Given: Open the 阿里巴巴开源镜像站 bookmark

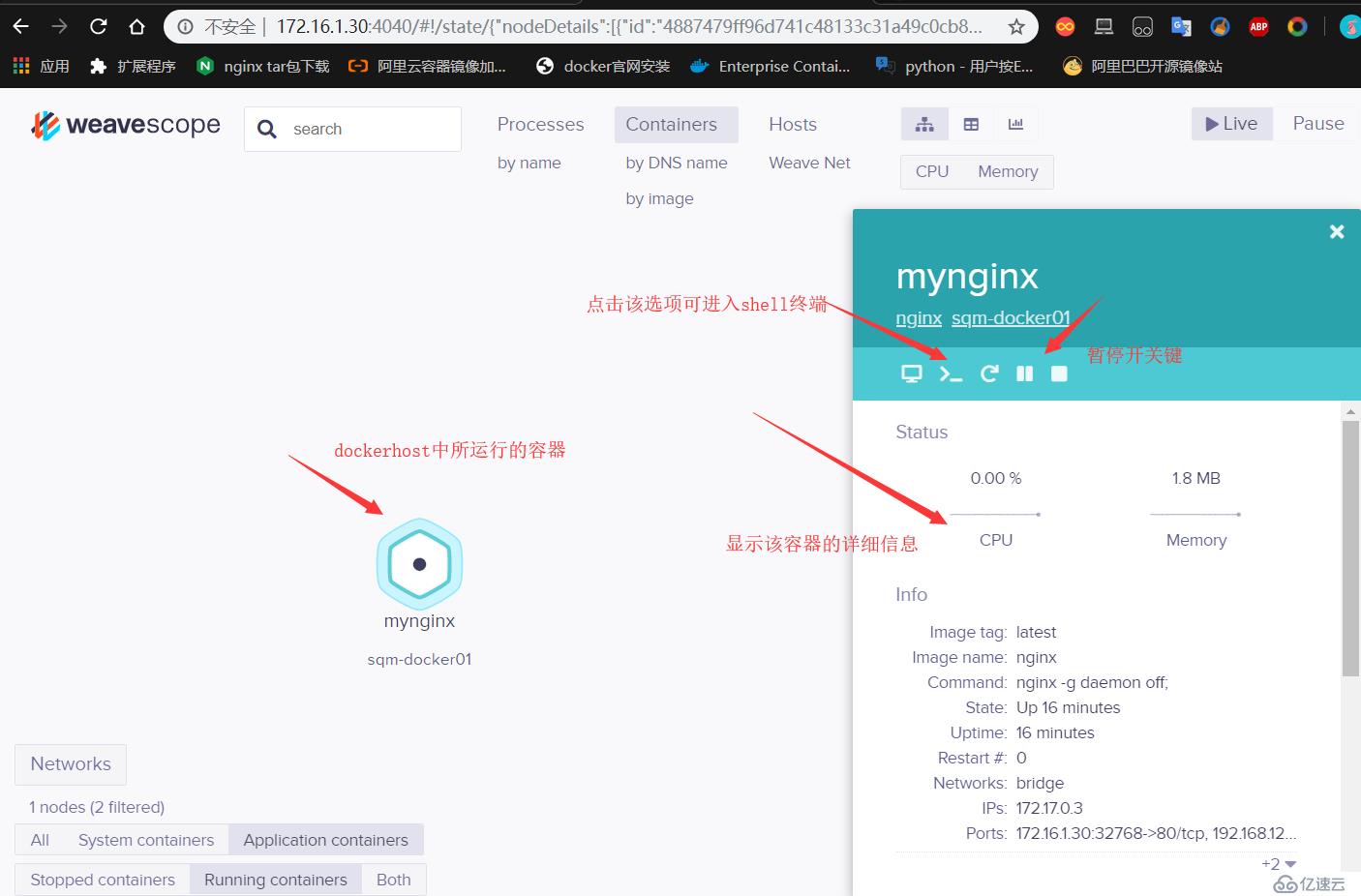Looking at the screenshot, I should coord(1143,66).
